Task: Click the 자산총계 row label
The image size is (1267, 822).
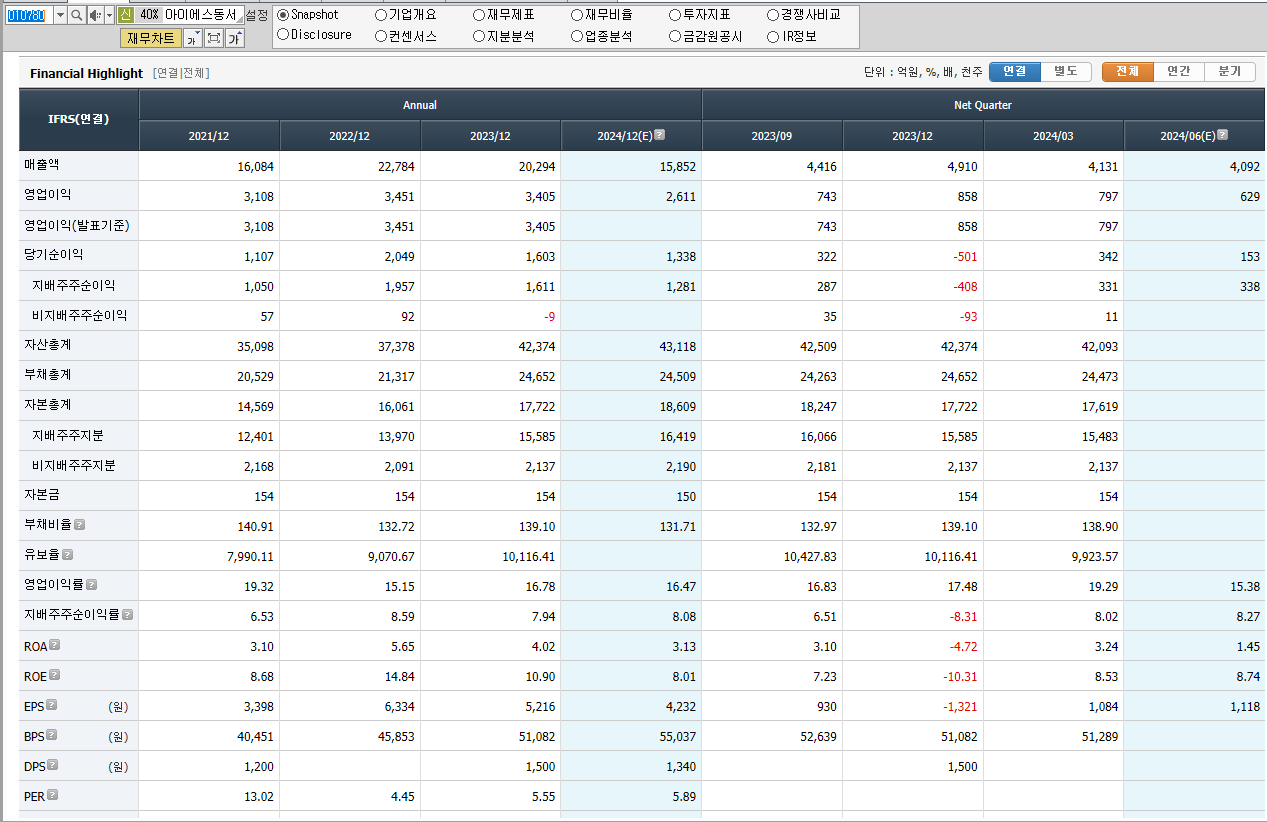Action: coord(48,345)
